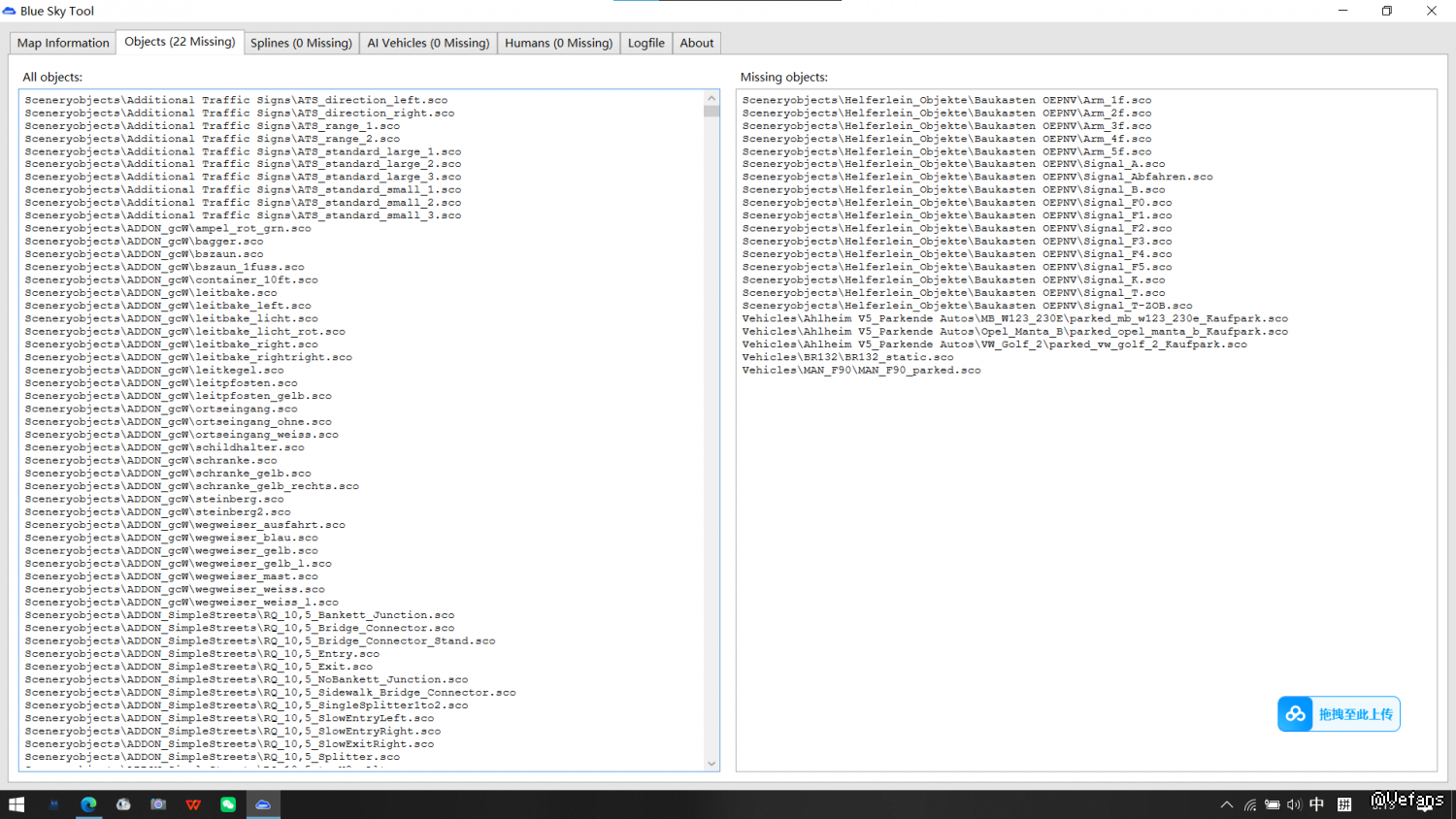The image size is (1456, 819).
Task: Select the ampel_rot_grn.sco entry
Action: coord(168,228)
